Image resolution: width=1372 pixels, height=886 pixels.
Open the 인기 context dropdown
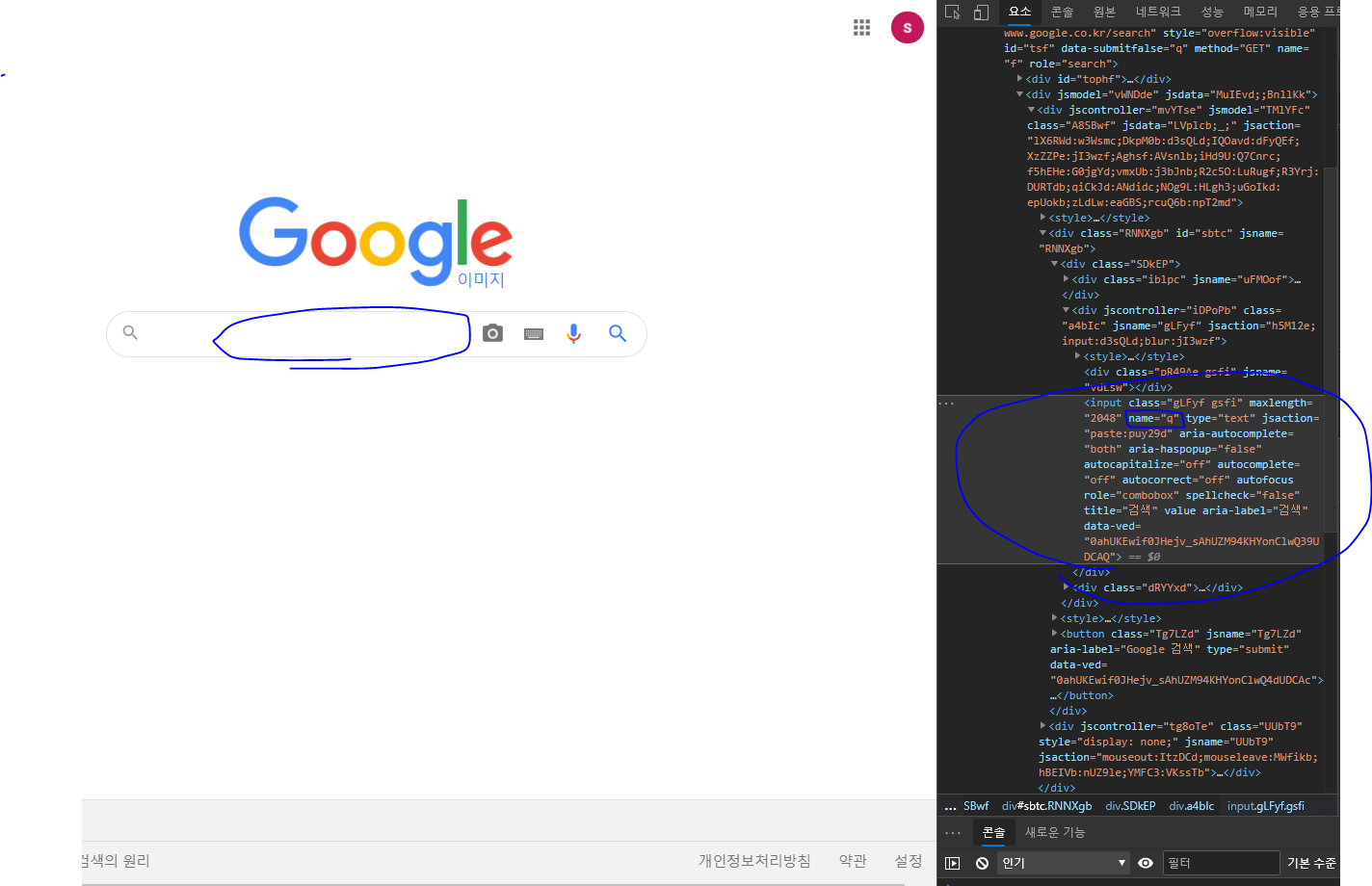click(x=1063, y=863)
